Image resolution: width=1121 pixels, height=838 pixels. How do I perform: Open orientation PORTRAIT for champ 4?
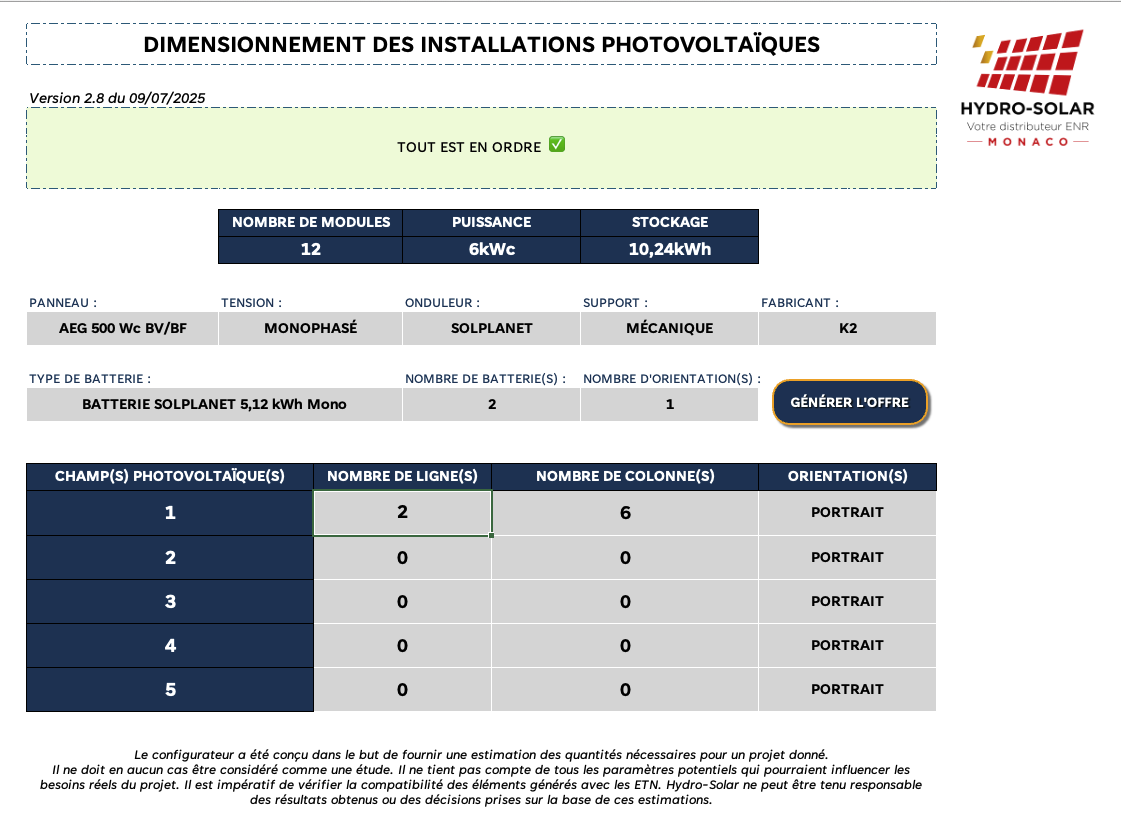(x=847, y=646)
